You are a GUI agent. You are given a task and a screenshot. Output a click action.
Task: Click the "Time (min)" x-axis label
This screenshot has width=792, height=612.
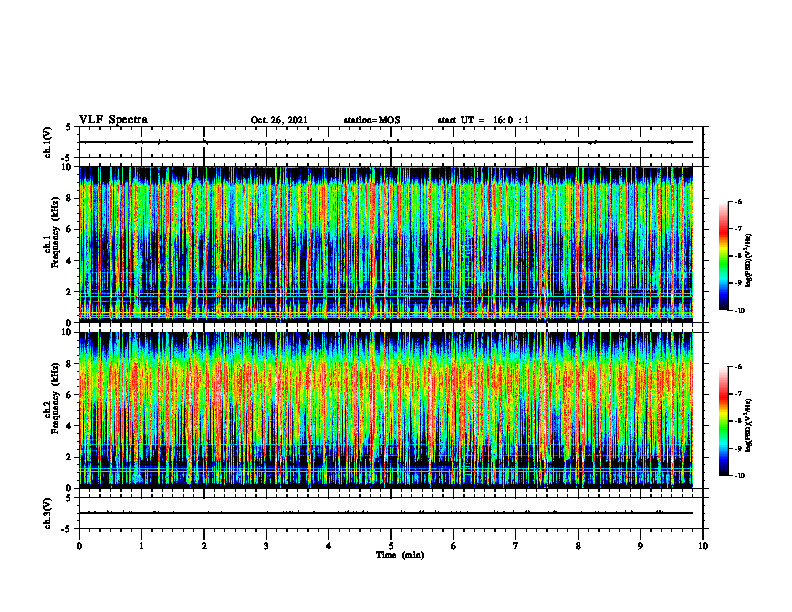400,555
